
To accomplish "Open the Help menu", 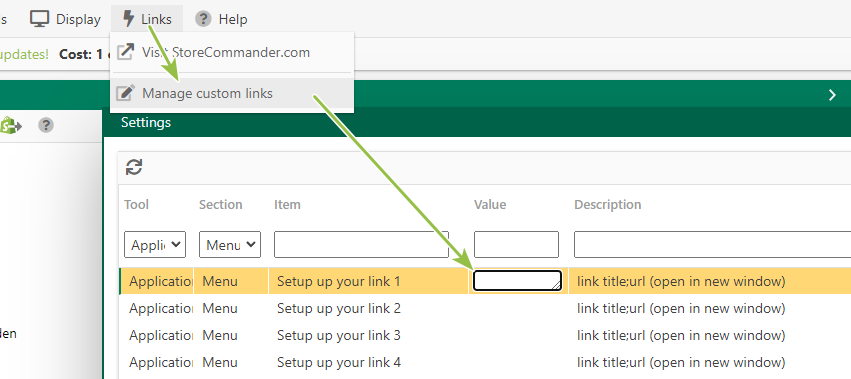I will pos(221,19).
